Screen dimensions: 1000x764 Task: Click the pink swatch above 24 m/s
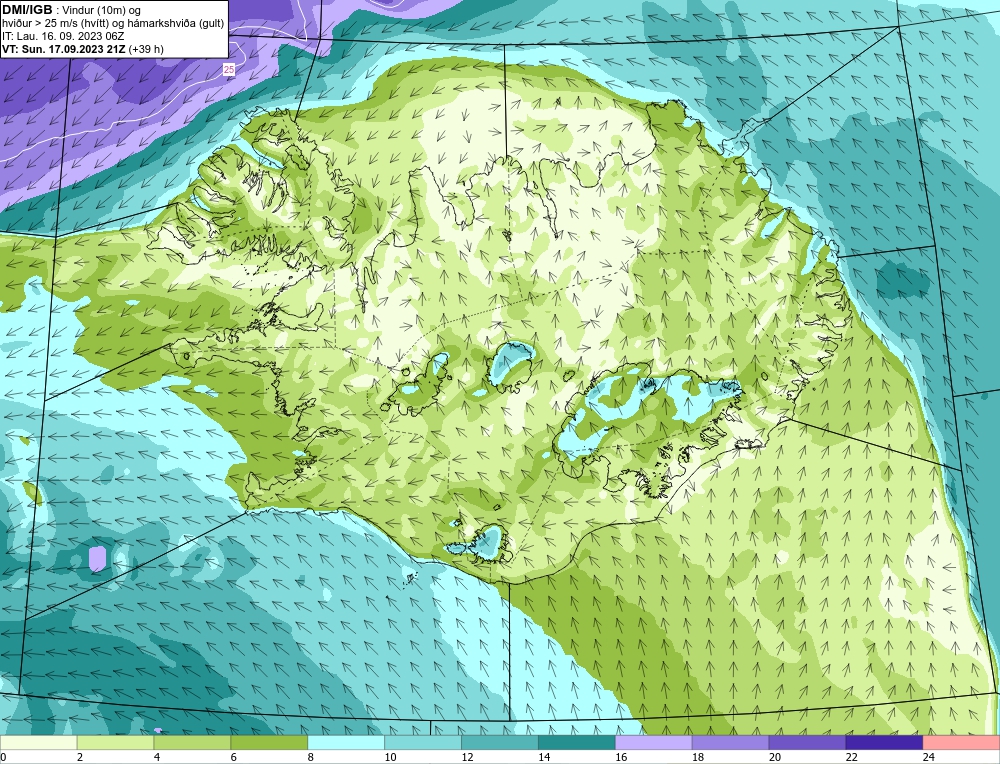tap(961, 743)
